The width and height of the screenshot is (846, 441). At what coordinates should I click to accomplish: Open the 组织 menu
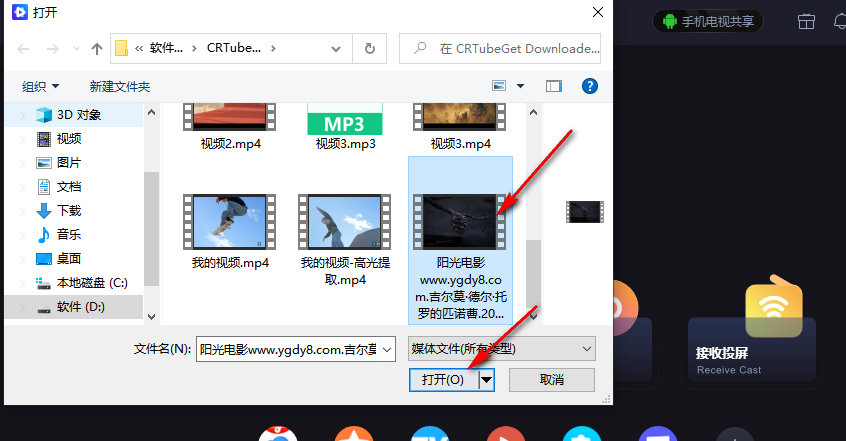click(40, 86)
